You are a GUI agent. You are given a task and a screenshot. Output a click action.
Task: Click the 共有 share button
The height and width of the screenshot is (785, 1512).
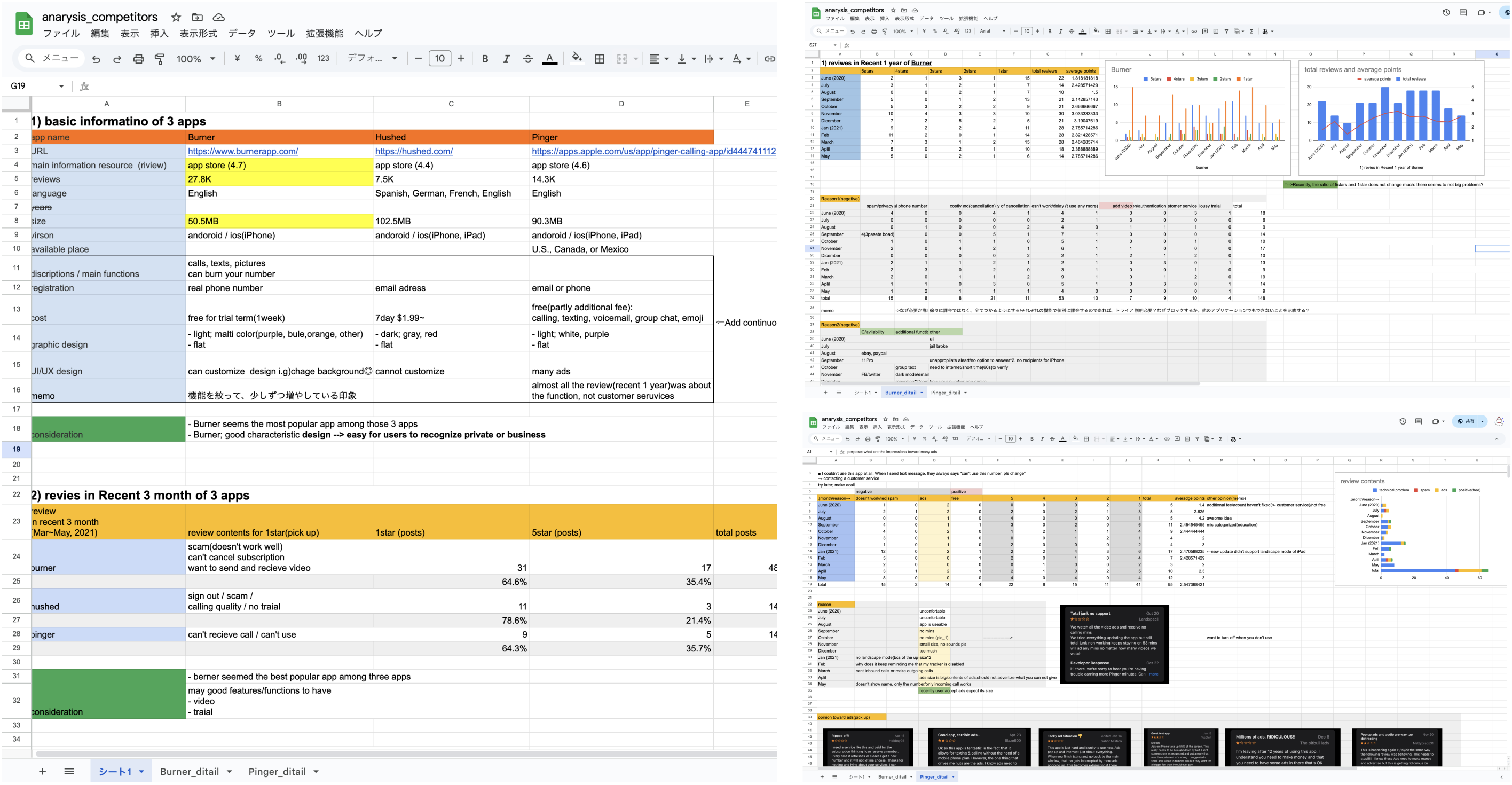[x=1466, y=421]
